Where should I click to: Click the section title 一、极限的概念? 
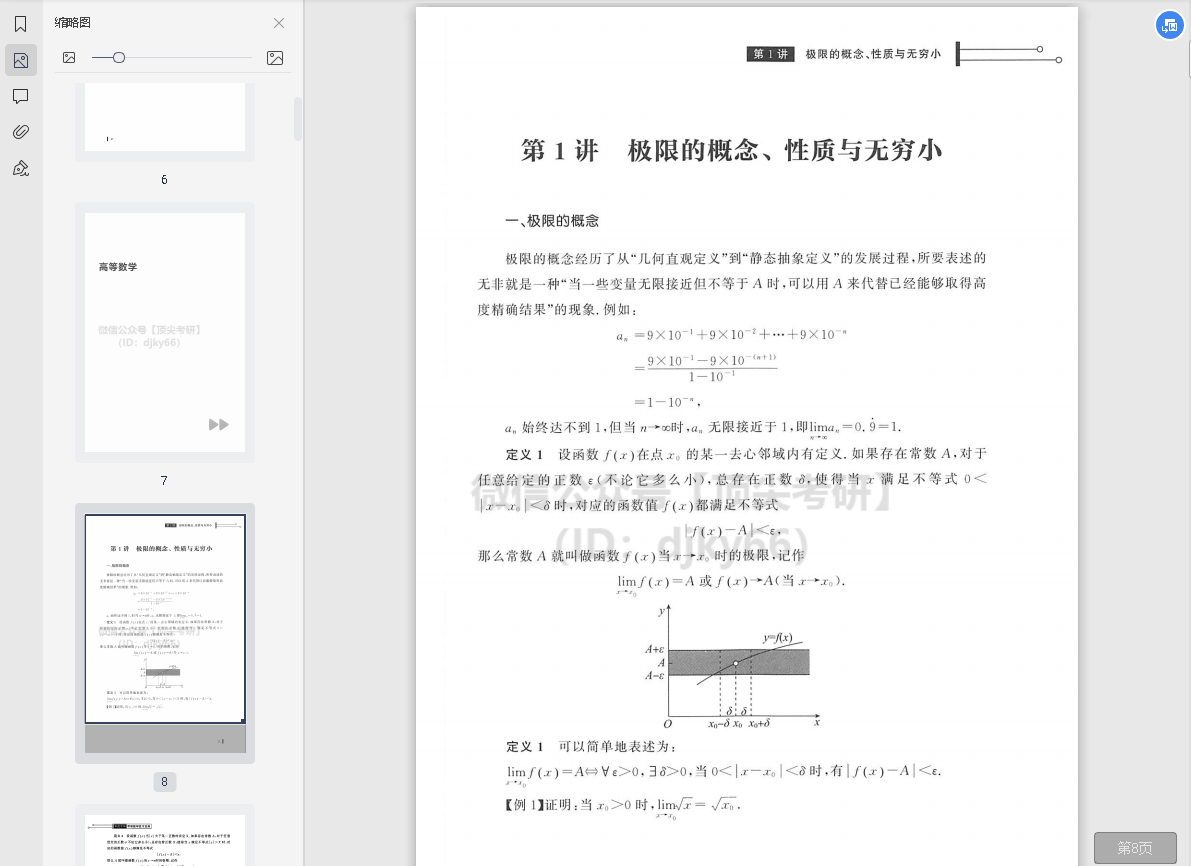[x=552, y=221]
